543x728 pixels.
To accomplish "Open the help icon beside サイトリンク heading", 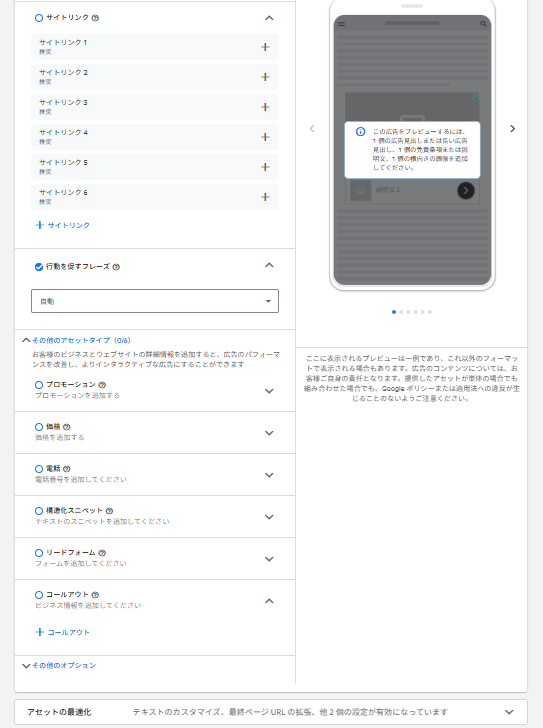I will coord(95,18).
